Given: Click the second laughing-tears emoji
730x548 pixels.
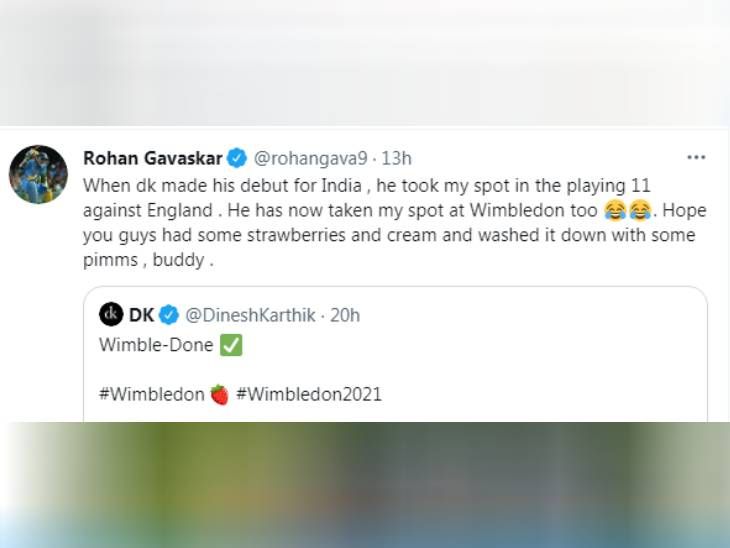Looking at the screenshot, I should pyautogui.click(x=640, y=210).
